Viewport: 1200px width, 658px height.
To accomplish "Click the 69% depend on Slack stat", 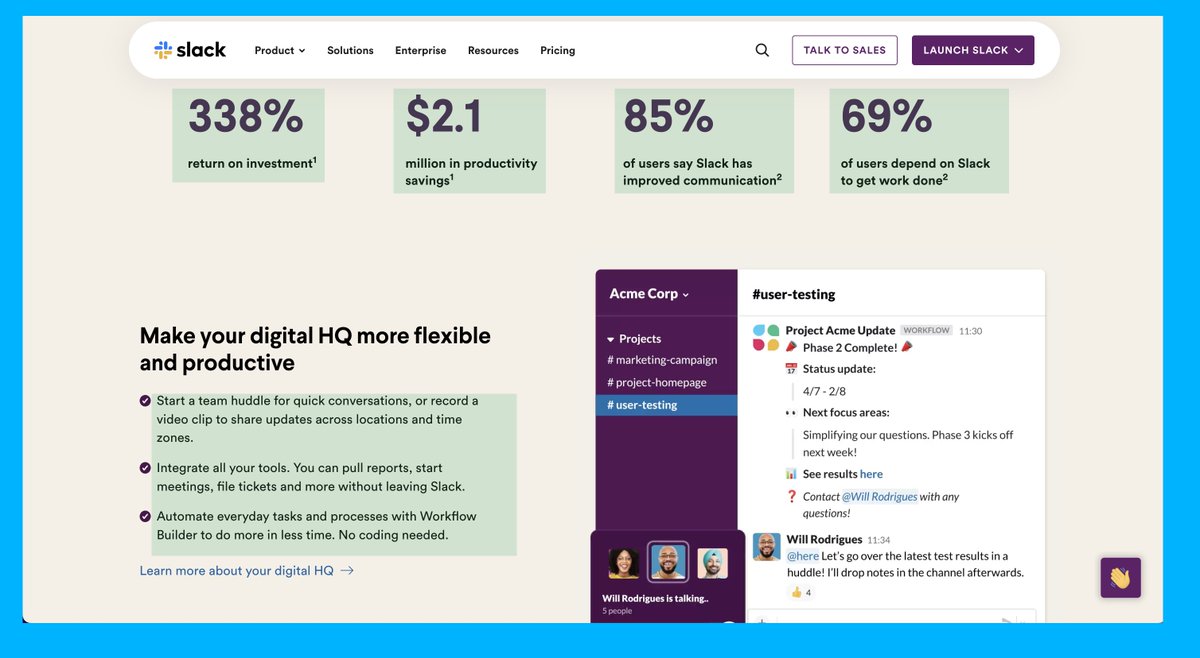I will (x=919, y=141).
